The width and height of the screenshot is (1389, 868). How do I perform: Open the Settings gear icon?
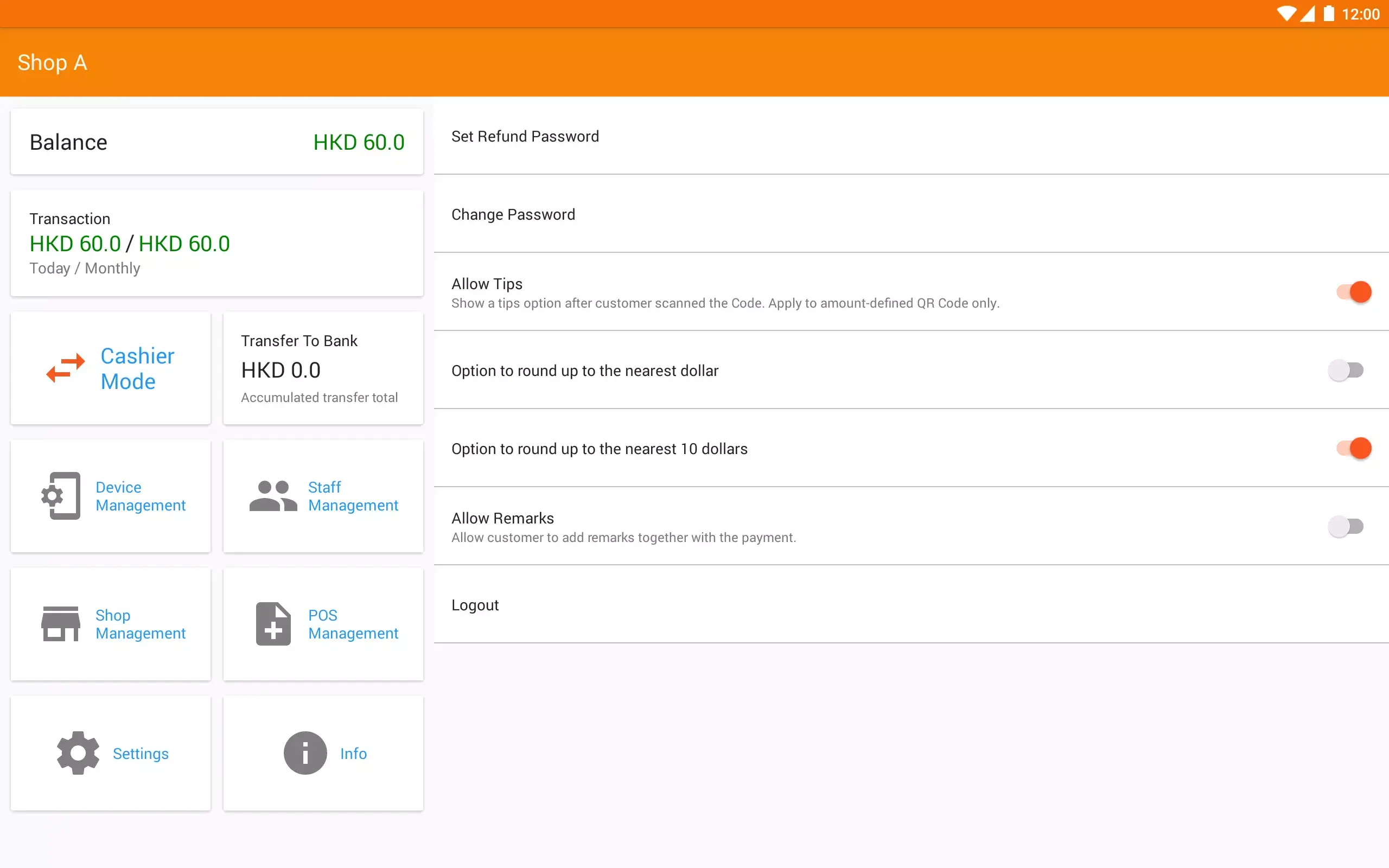coord(78,752)
